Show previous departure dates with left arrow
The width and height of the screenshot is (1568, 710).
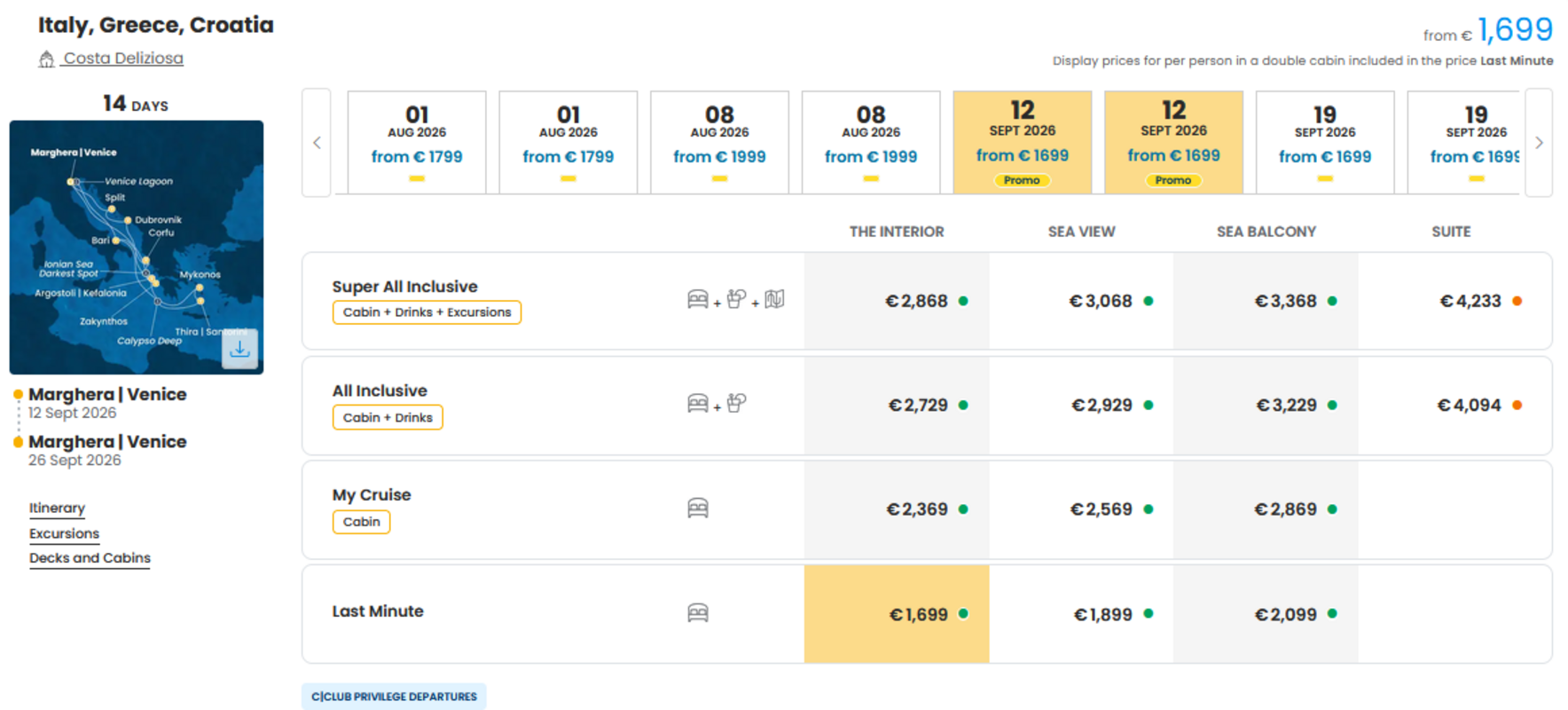tap(317, 143)
